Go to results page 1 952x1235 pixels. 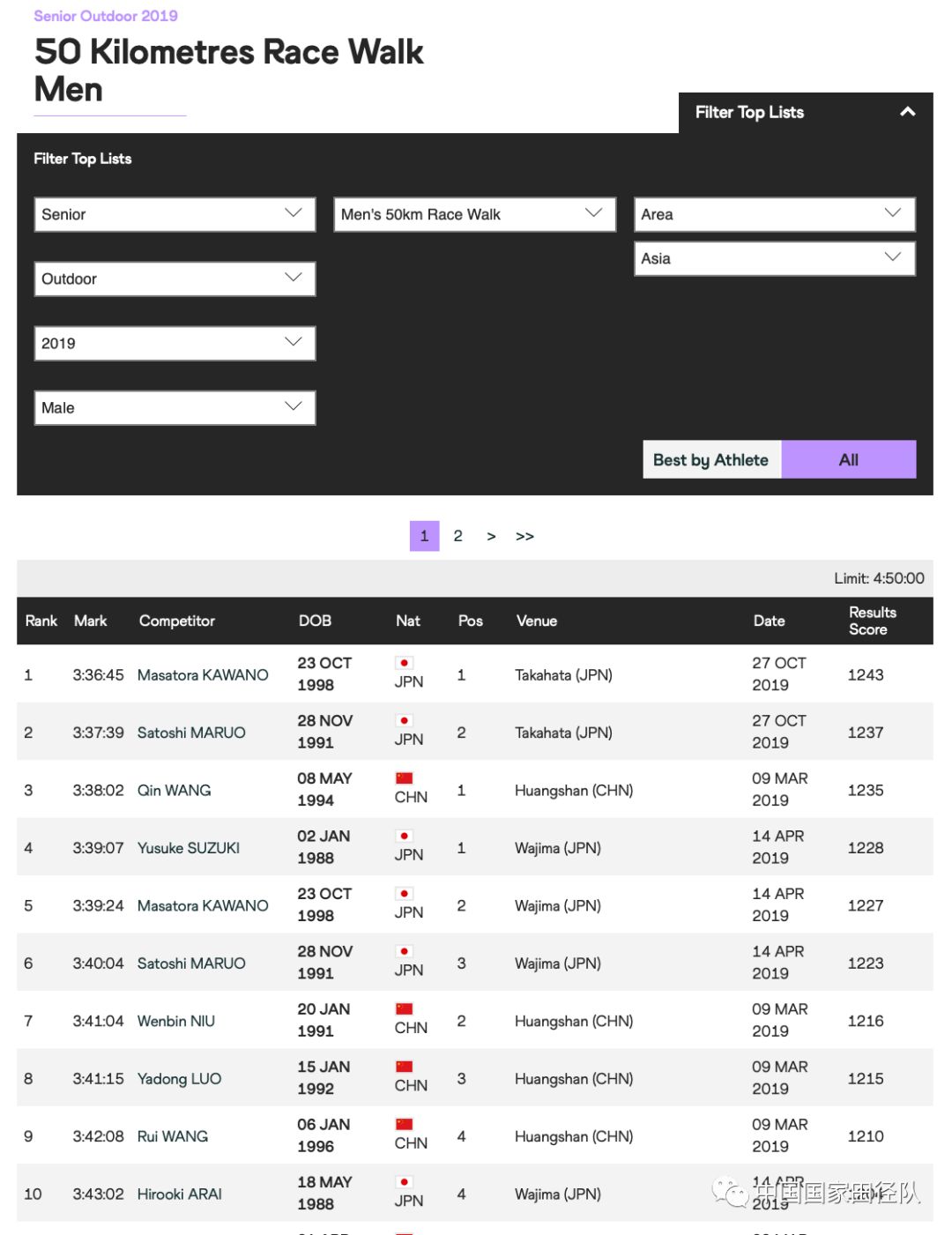pos(424,536)
